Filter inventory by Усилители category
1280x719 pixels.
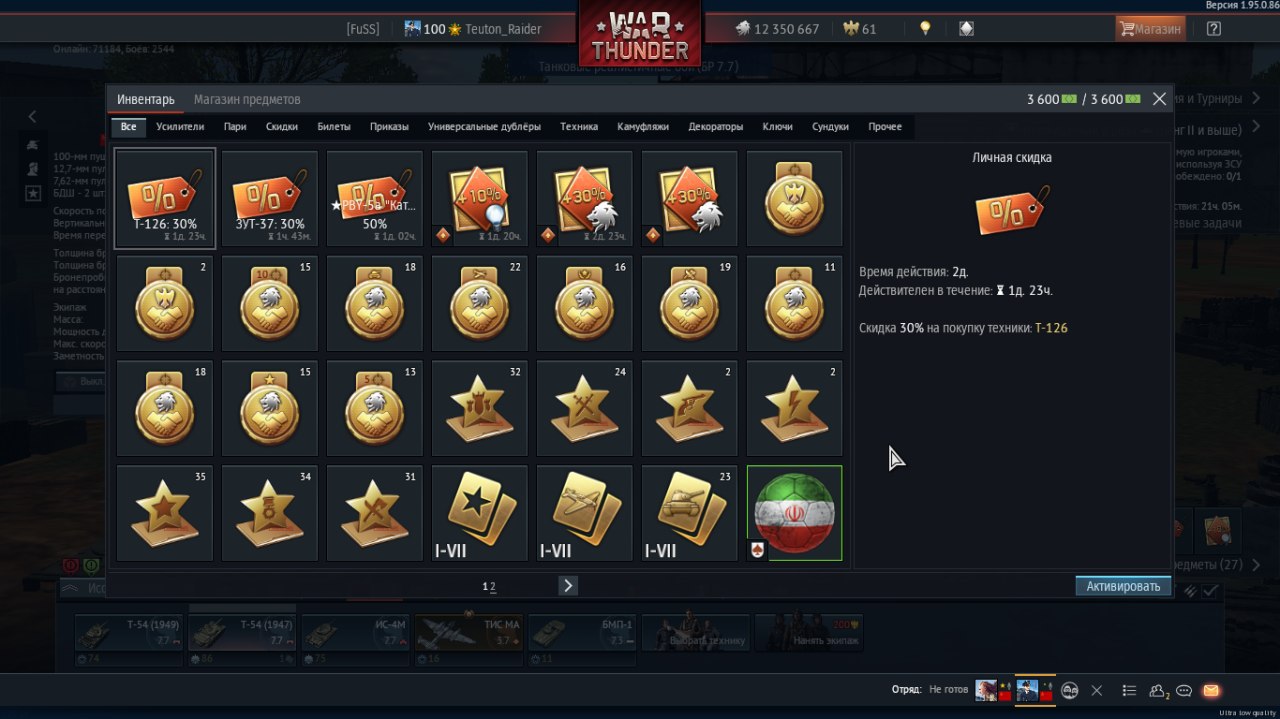[x=180, y=127]
